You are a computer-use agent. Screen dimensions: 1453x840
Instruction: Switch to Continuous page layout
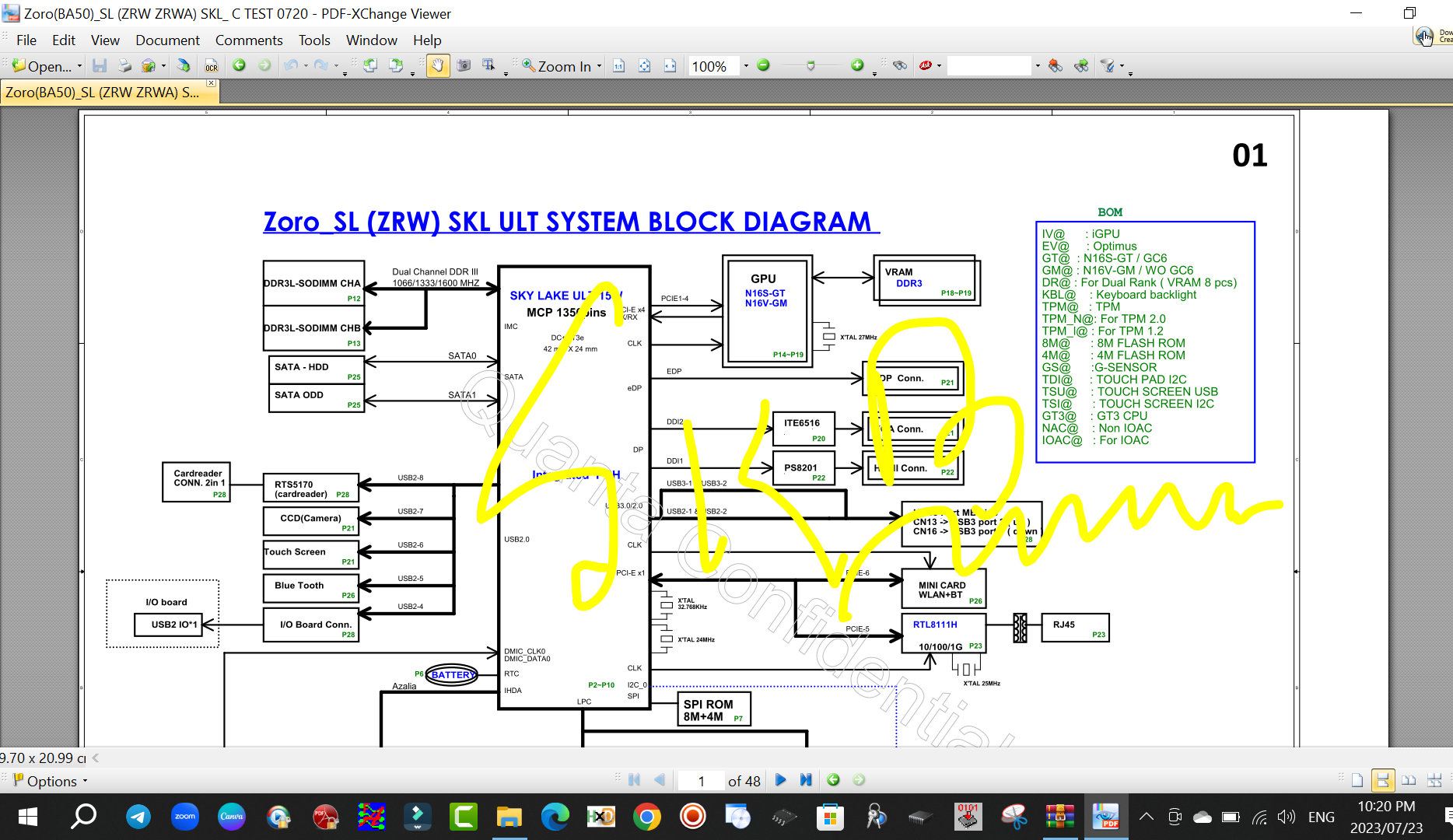[x=1382, y=780]
